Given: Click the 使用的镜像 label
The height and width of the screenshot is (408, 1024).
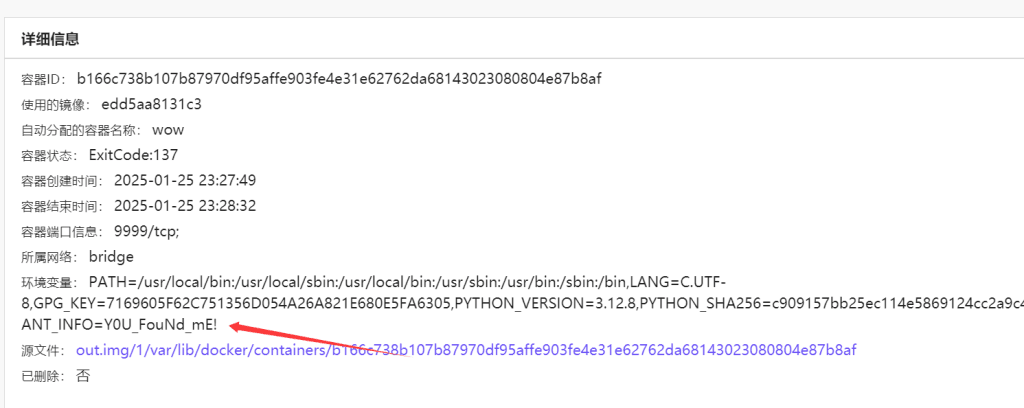Looking at the screenshot, I should click(x=56, y=105).
